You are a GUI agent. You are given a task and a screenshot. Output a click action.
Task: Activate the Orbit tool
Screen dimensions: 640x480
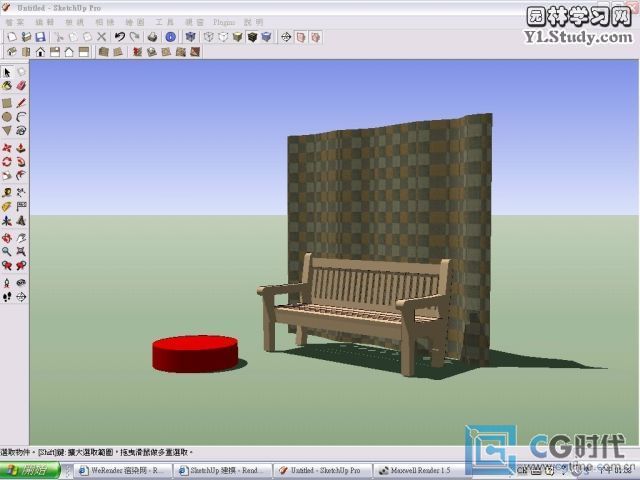click(7, 238)
